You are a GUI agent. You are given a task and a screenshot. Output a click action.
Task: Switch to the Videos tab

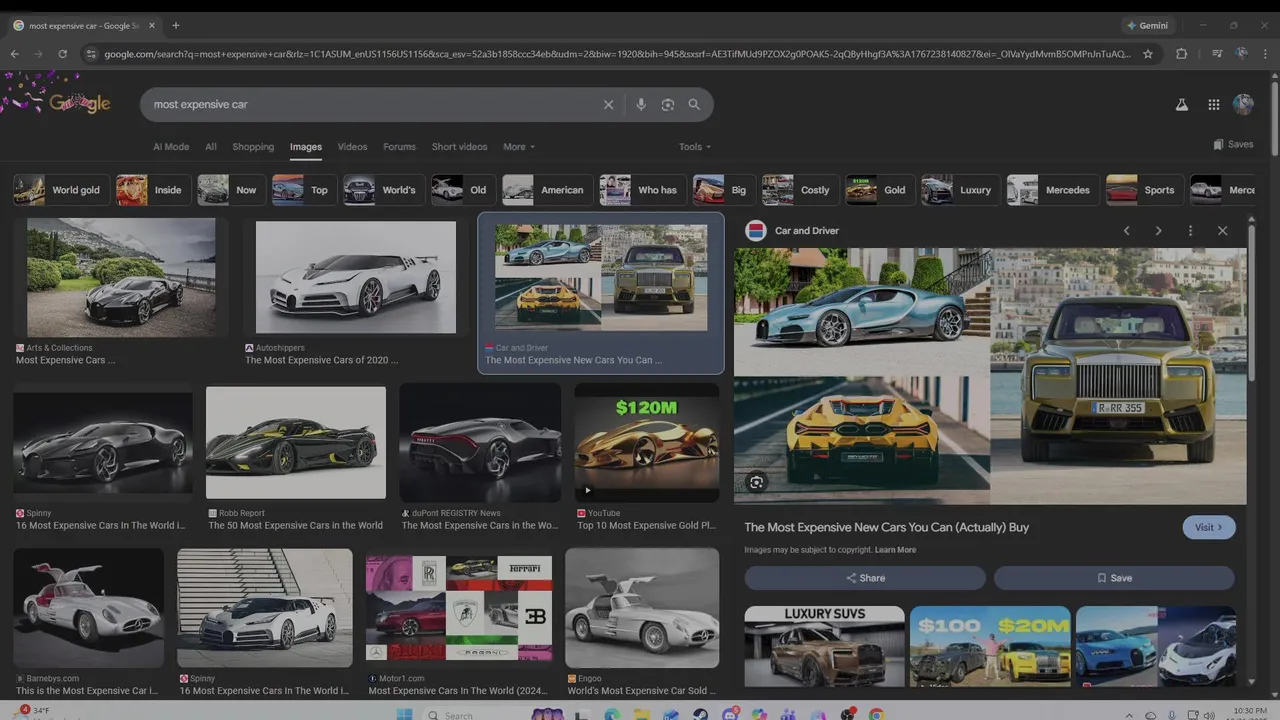(352, 147)
